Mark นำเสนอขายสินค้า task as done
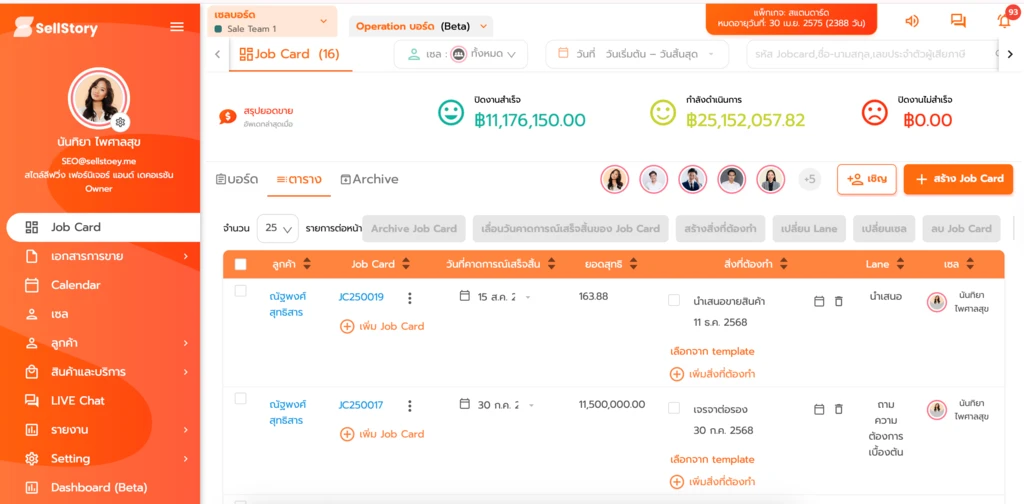This screenshot has width=1024, height=504. 674,300
